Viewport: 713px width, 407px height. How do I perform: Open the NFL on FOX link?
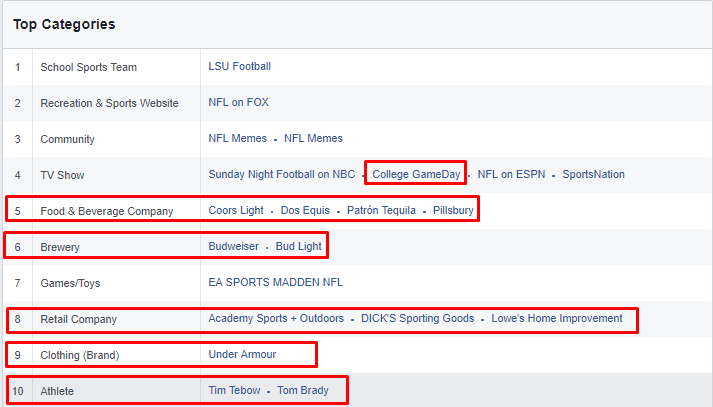coord(238,102)
